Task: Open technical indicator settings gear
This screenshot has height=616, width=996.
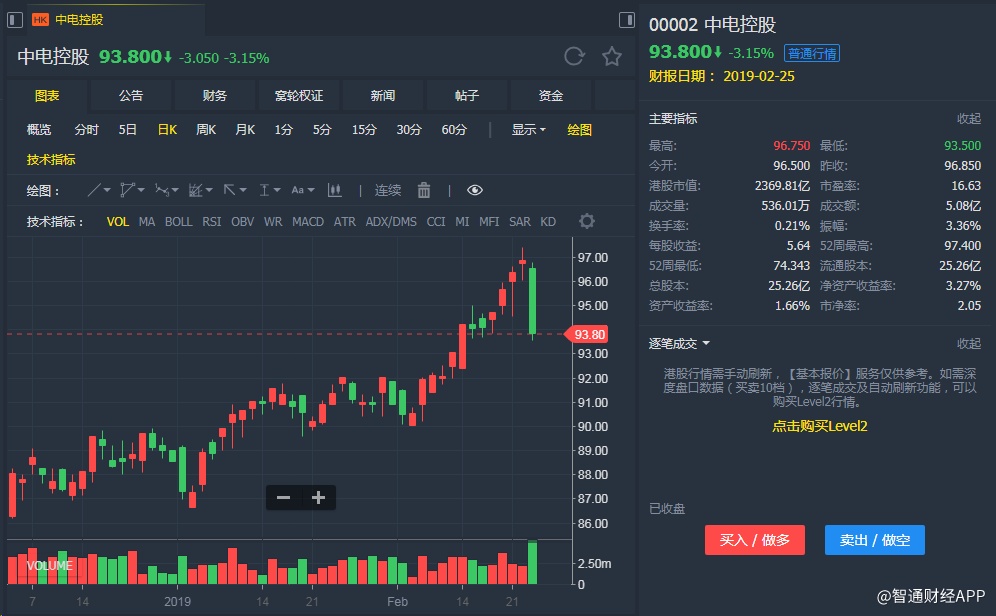Action: 587,221
